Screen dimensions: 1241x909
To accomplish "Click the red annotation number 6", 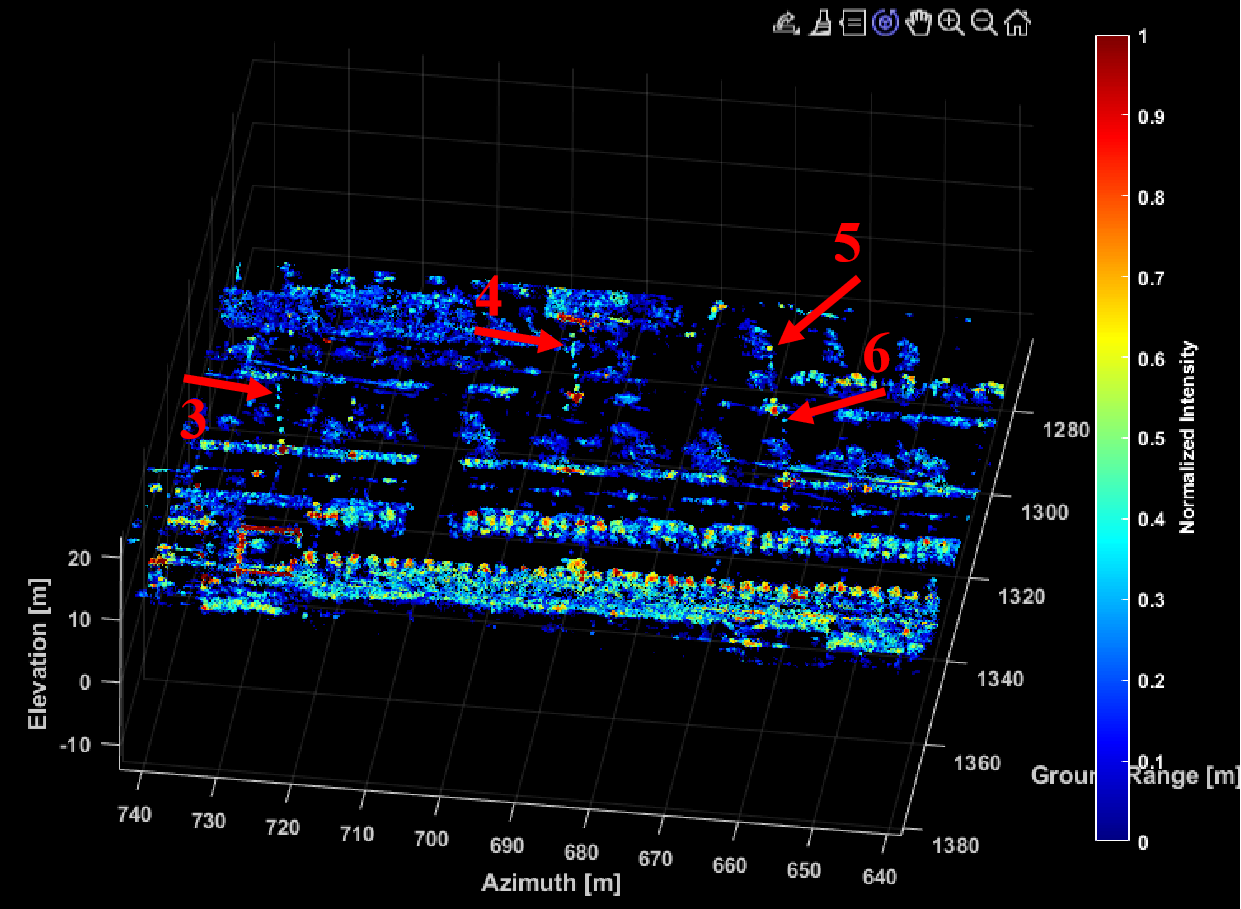I will [876, 356].
